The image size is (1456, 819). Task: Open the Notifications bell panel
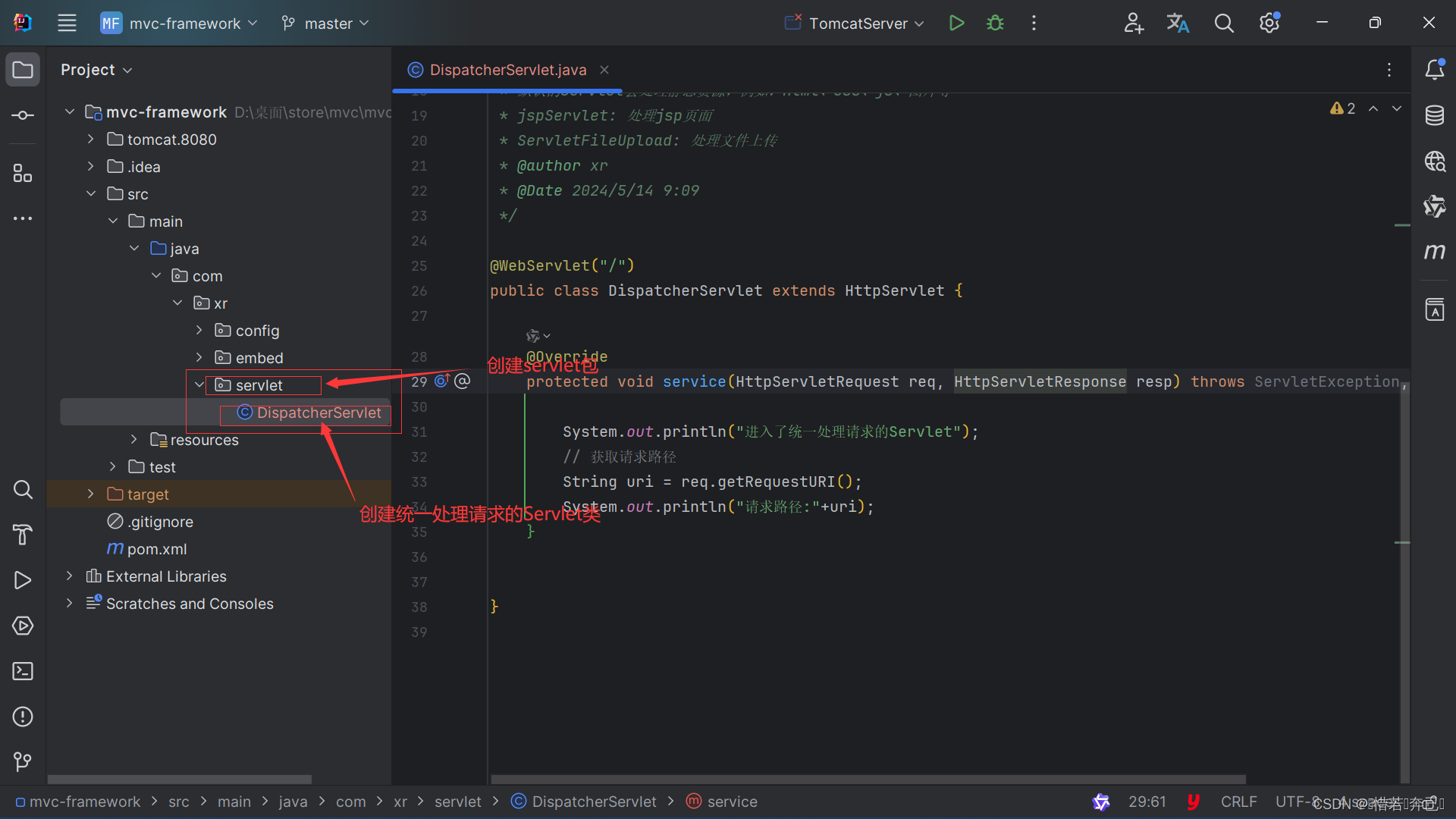[x=1434, y=70]
